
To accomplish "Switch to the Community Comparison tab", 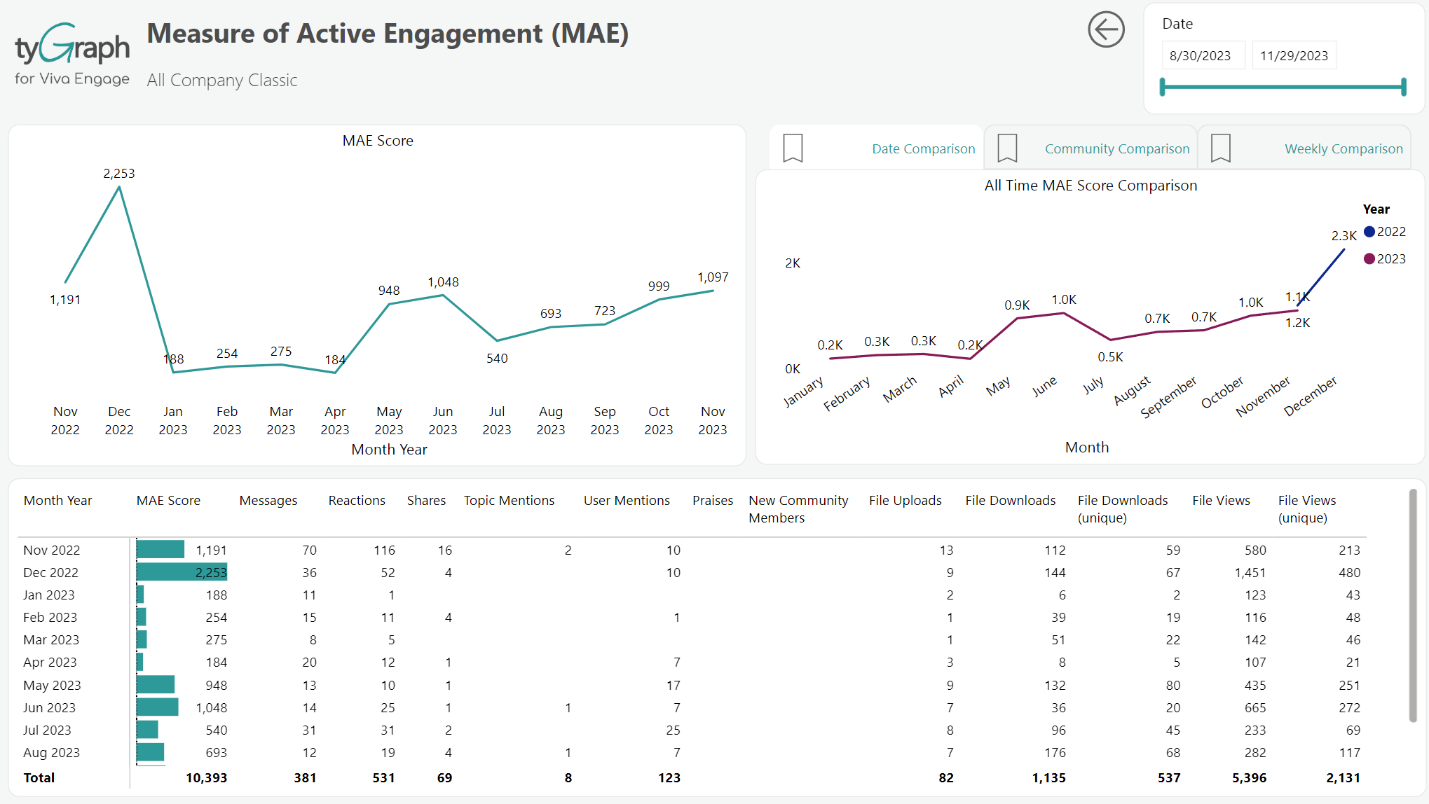I will tap(1117, 149).
